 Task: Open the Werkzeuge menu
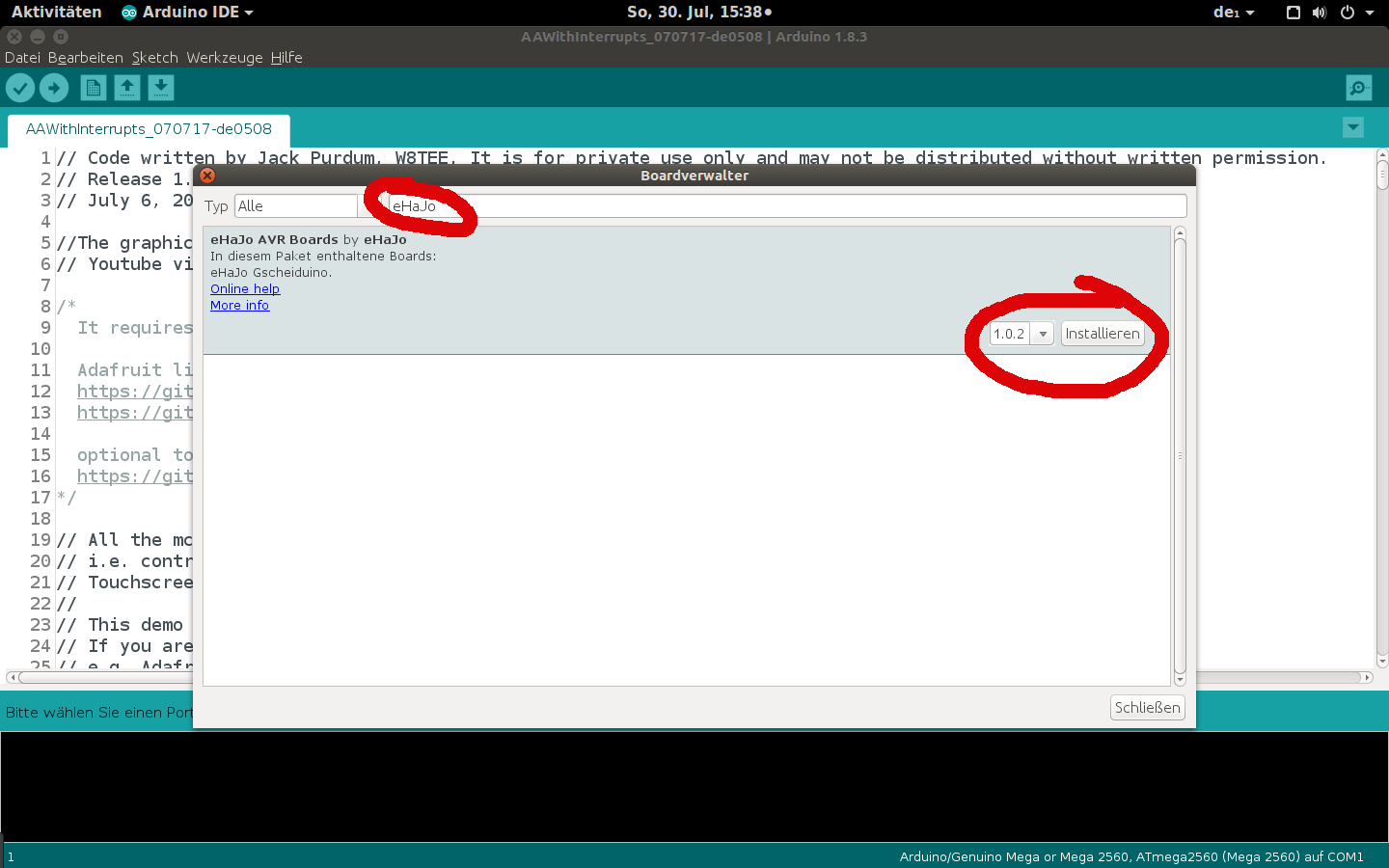pyautogui.click(x=225, y=58)
